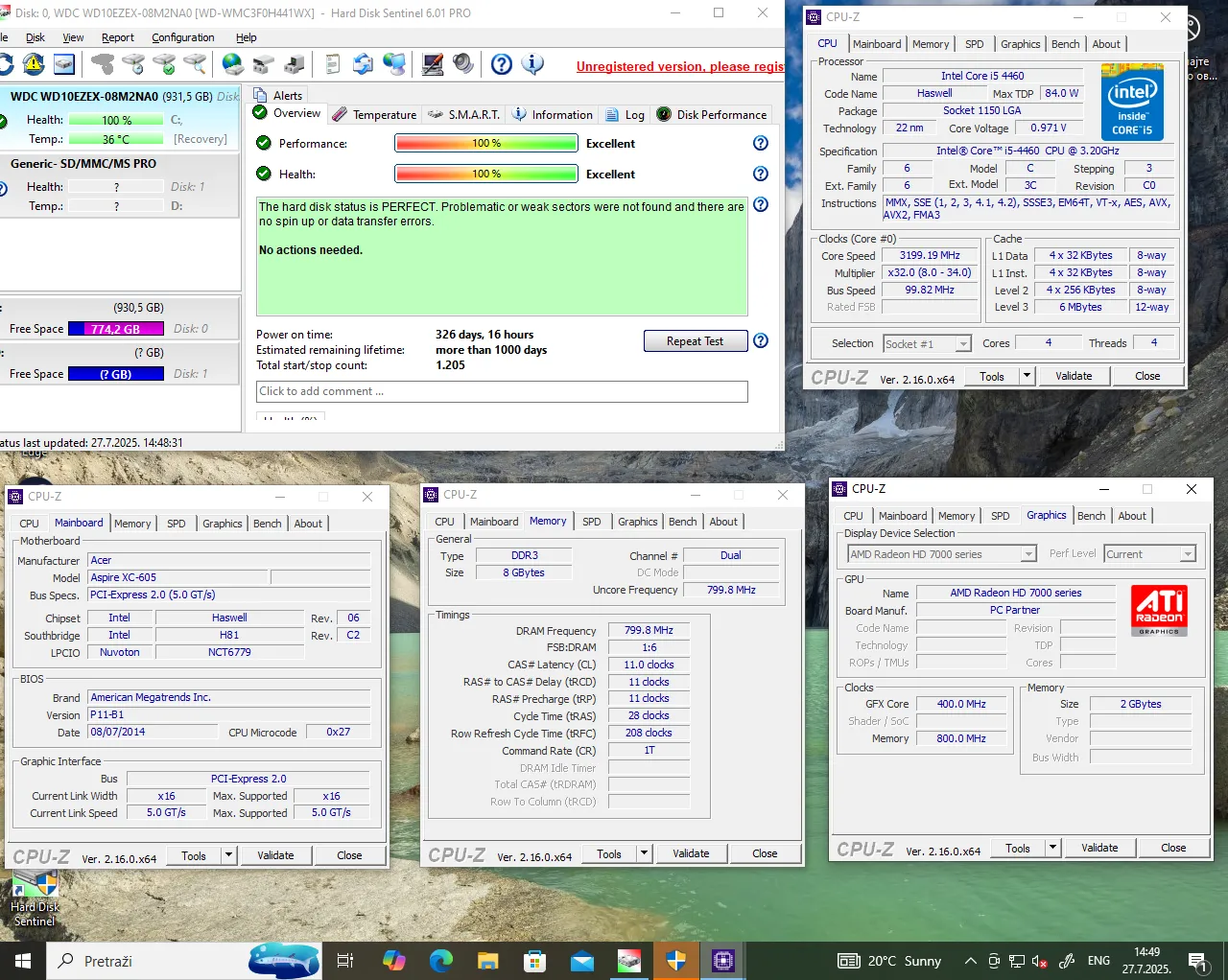Click the refresh arrows toolbar icon

[x=363, y=64]
